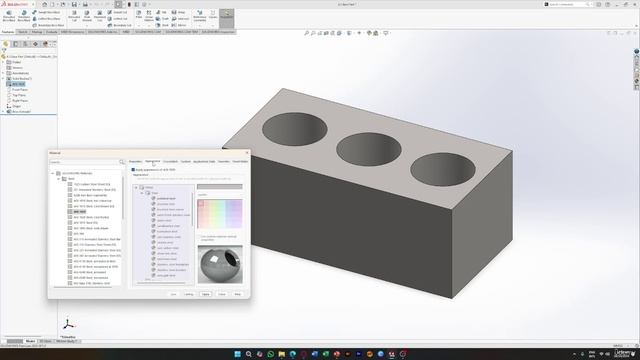Select polished steel in appearance list
Screen dimensions: 640x360
(166, 198)
